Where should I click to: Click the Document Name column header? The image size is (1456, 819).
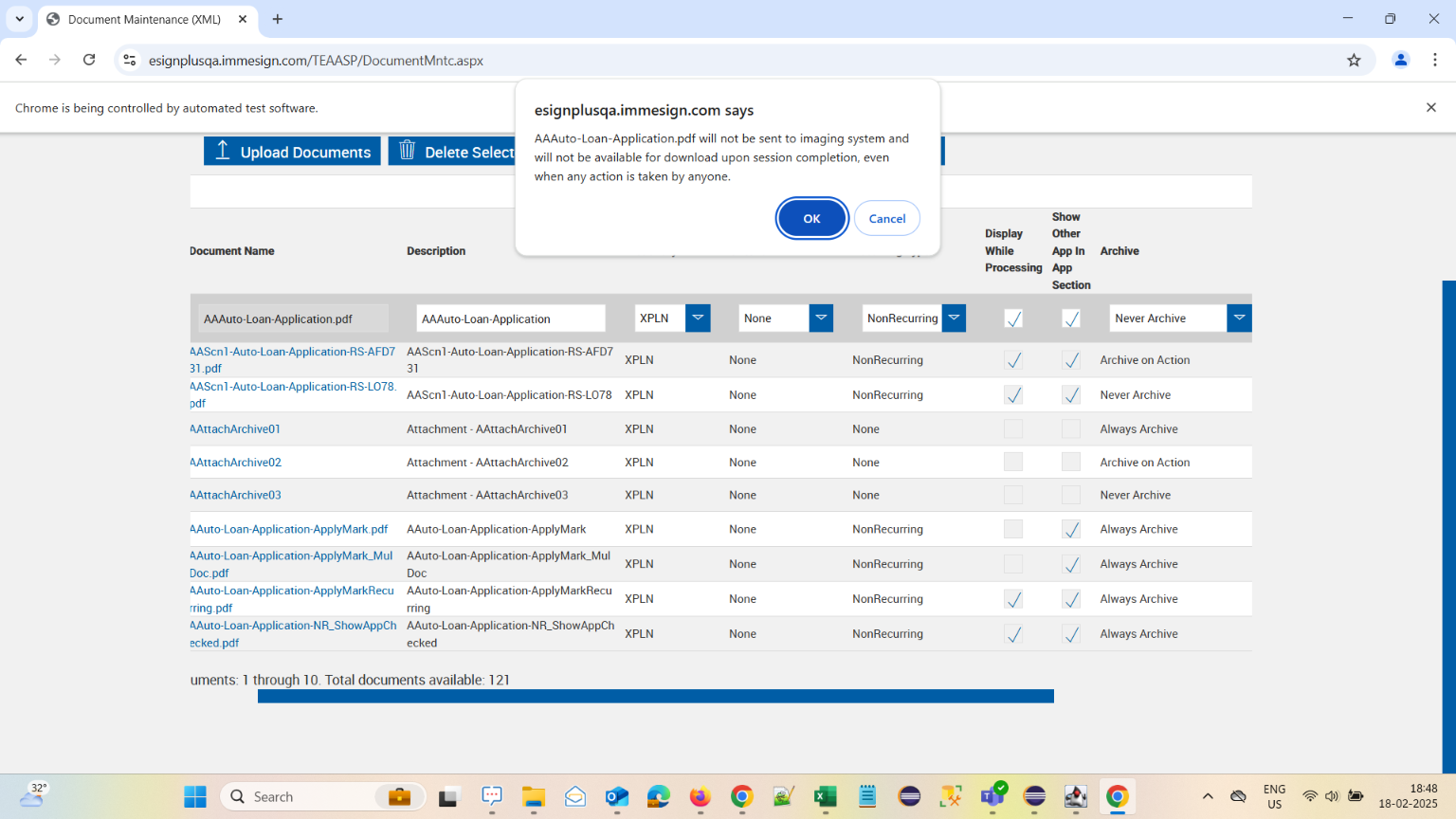[232, 251]
